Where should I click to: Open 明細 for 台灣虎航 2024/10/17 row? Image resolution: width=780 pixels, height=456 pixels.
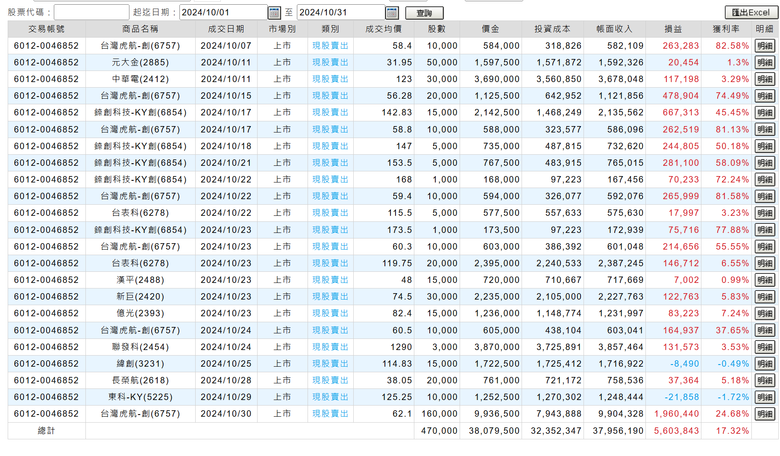tap(765, 129)
